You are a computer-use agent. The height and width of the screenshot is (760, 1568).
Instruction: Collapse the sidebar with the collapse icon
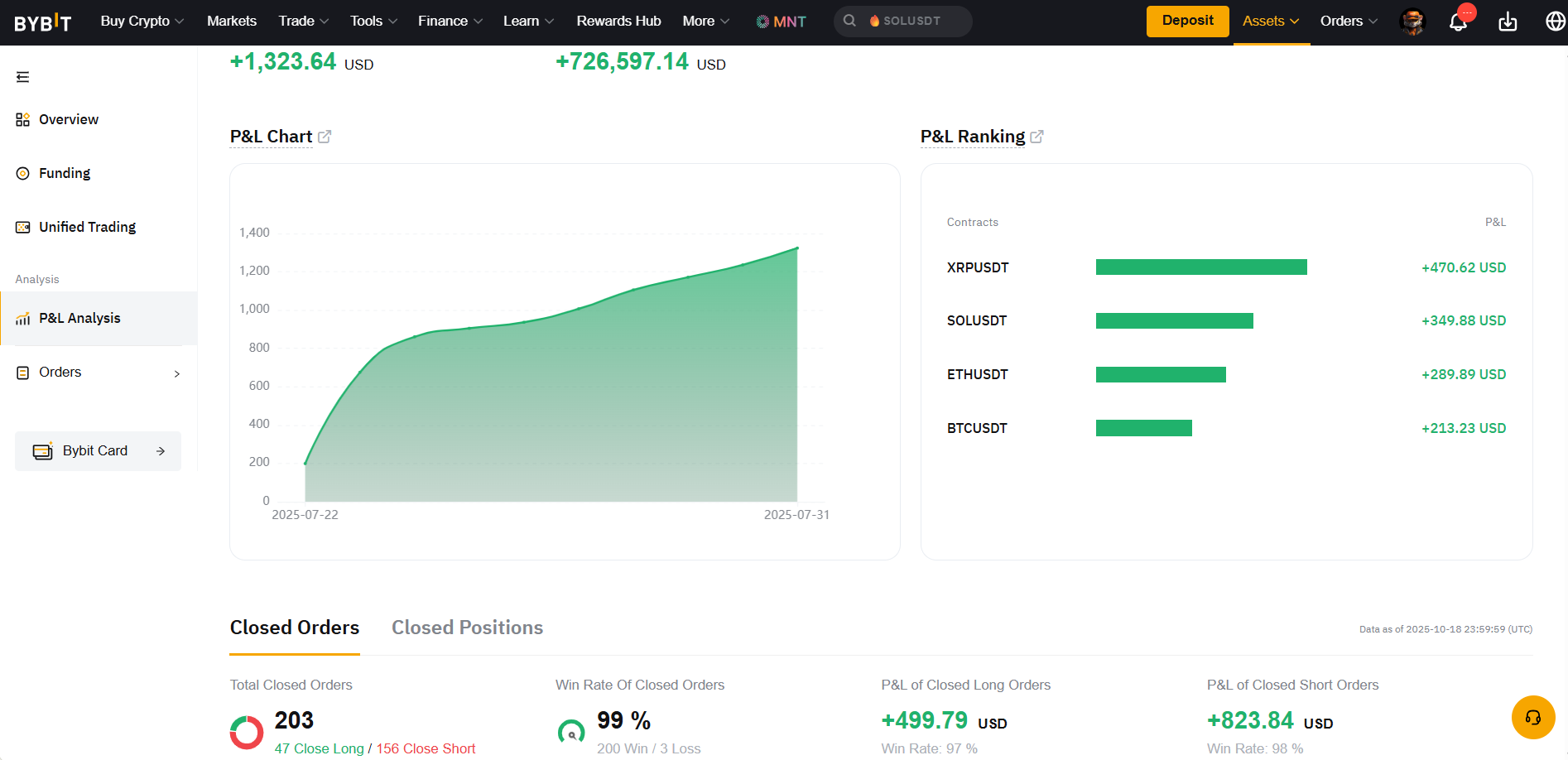tap(22, 76)
